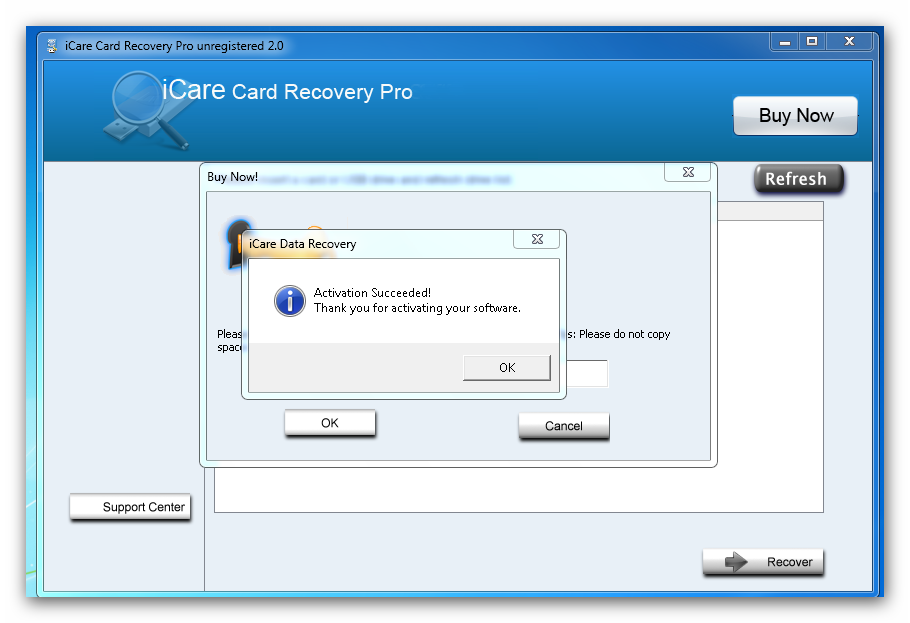
Task: Close the iCare Data Recovery message box
Action: pos(537,239)
